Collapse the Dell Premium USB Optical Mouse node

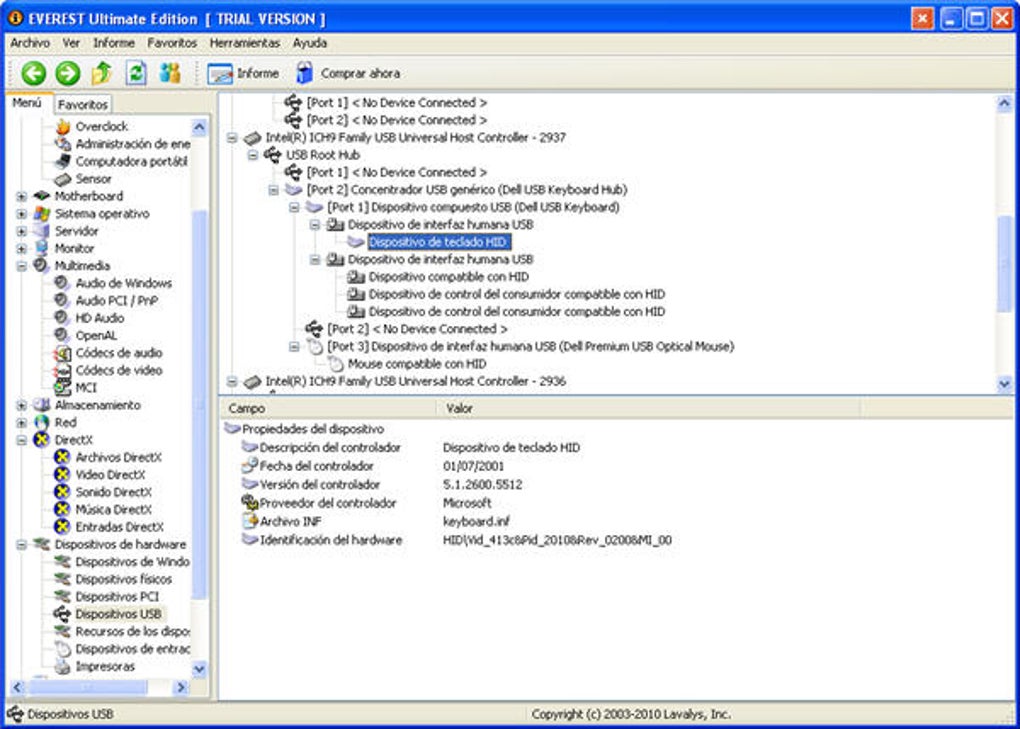(295, 347)
